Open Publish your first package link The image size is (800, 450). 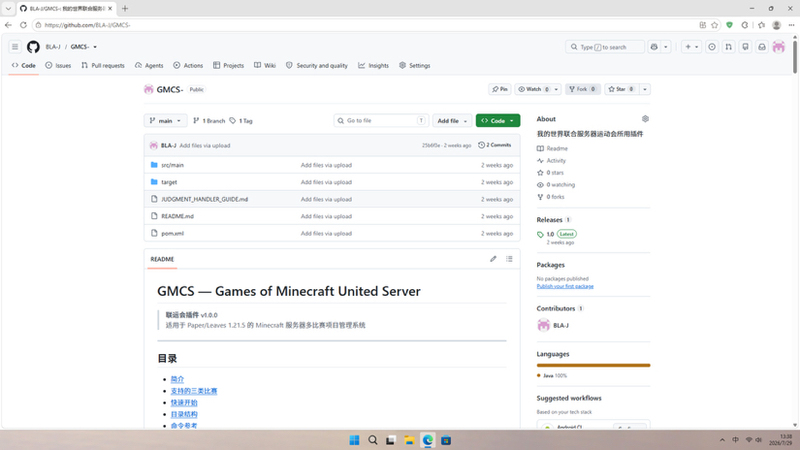pos(565,286)
